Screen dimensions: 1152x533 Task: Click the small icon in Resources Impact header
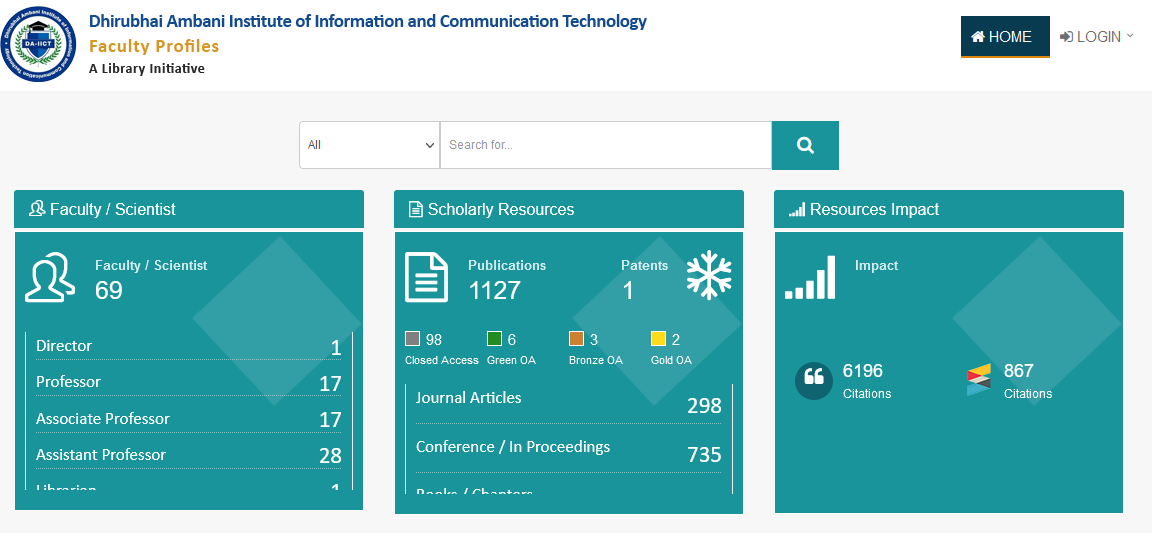797,210
